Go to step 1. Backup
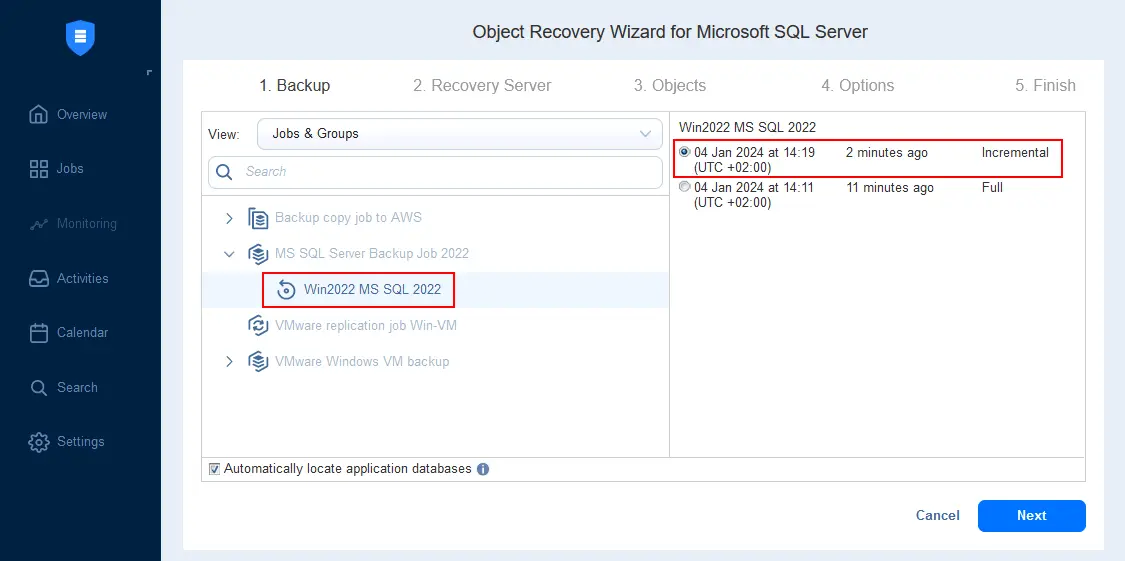1125x561 pixels. (x=294, y=85)
